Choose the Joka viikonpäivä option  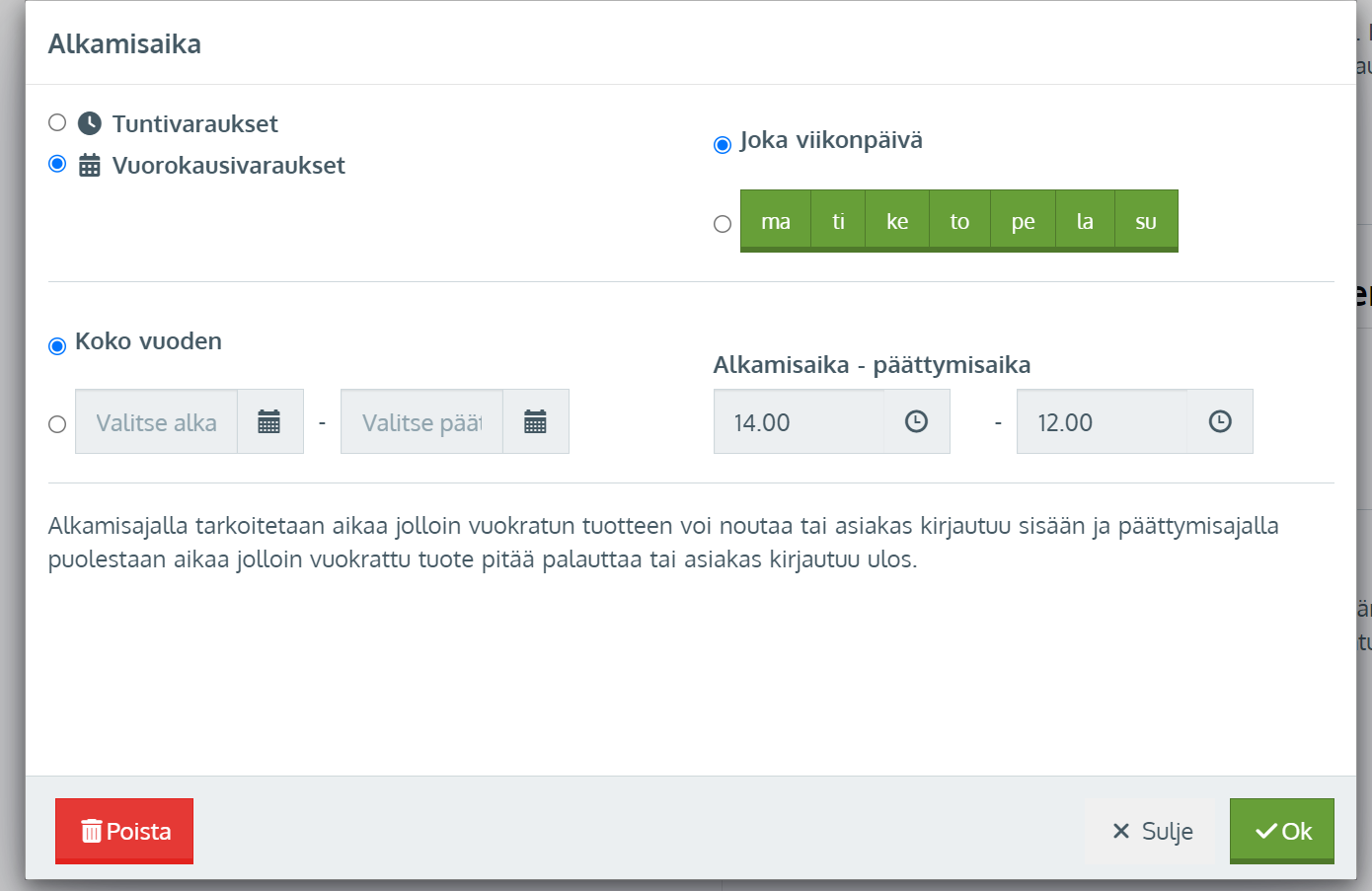tap(723, 145)
